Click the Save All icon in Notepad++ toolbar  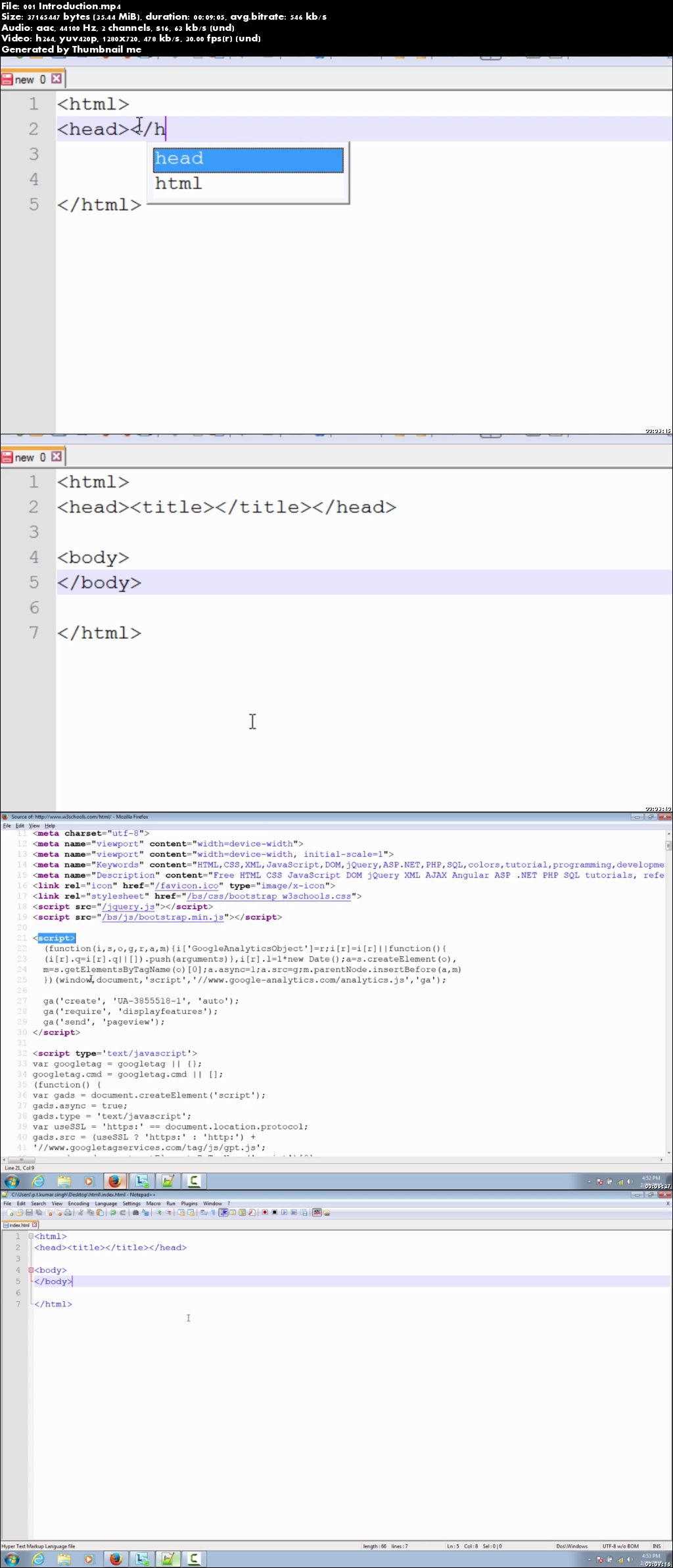[39, 1212]
